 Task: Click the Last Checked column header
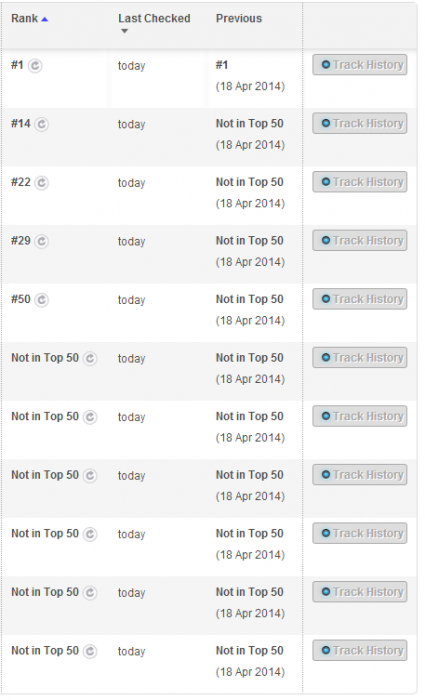(x=154, y=18)
